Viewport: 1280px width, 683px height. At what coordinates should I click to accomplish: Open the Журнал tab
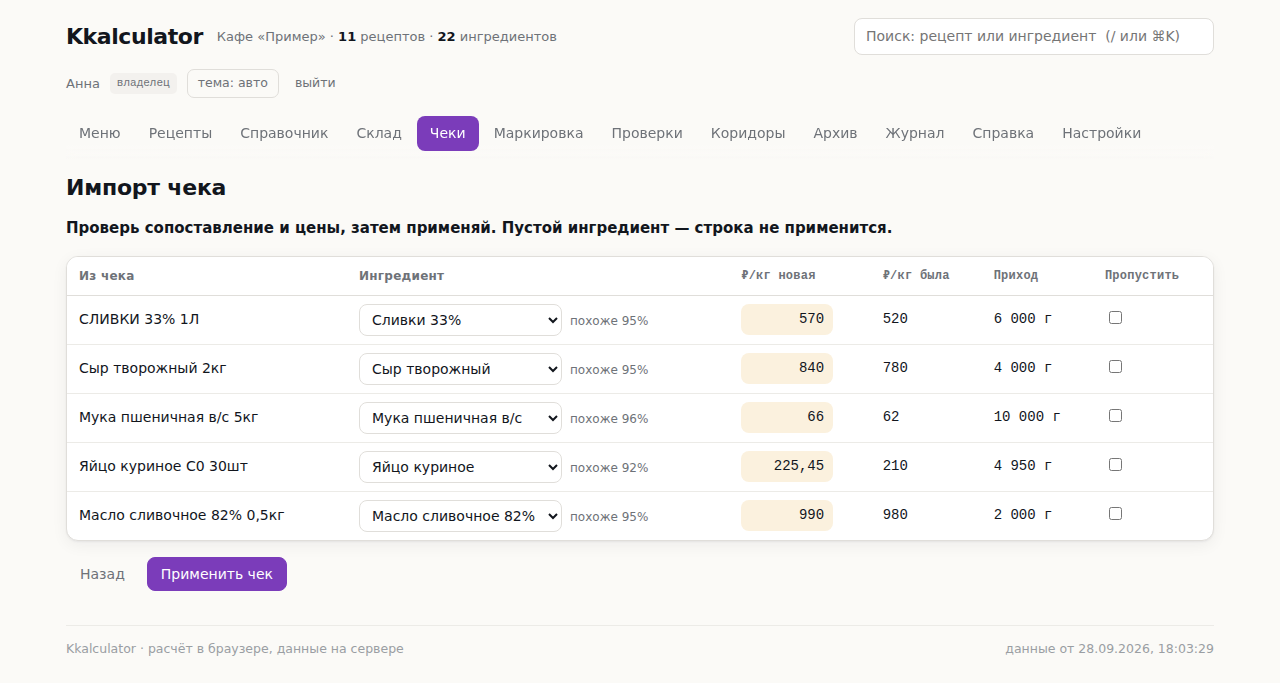pyautogui.click(x=914, y=133)
